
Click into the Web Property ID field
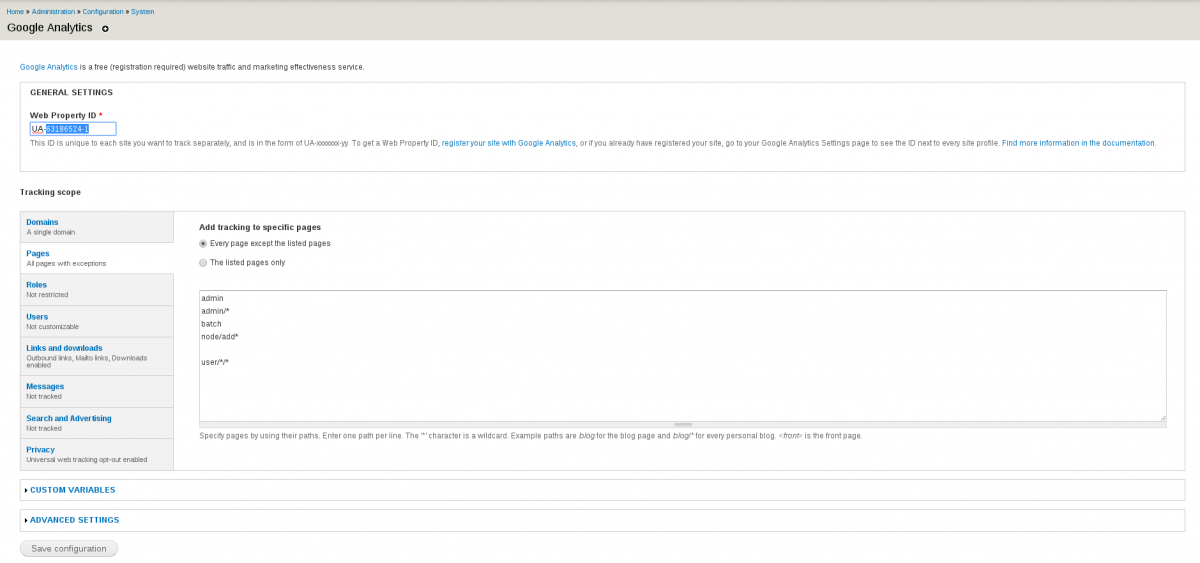point(73,129)
